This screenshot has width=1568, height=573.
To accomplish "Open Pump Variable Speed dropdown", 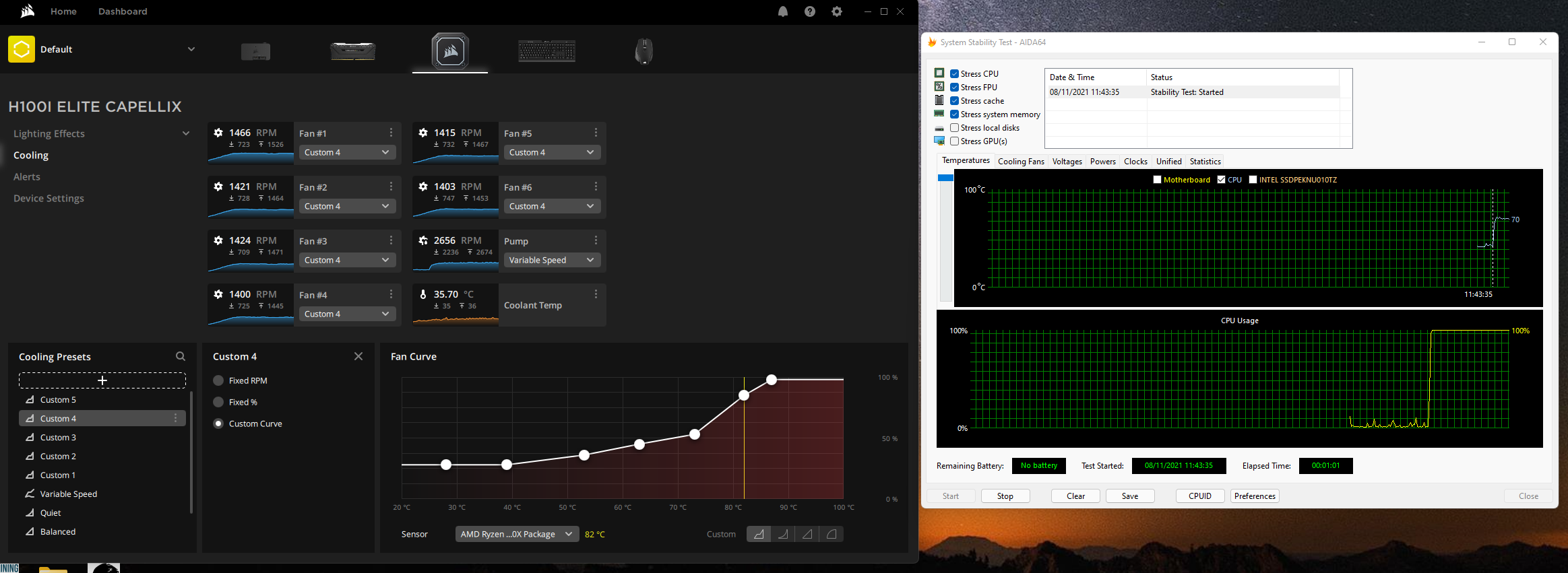I will coord(552,260).
